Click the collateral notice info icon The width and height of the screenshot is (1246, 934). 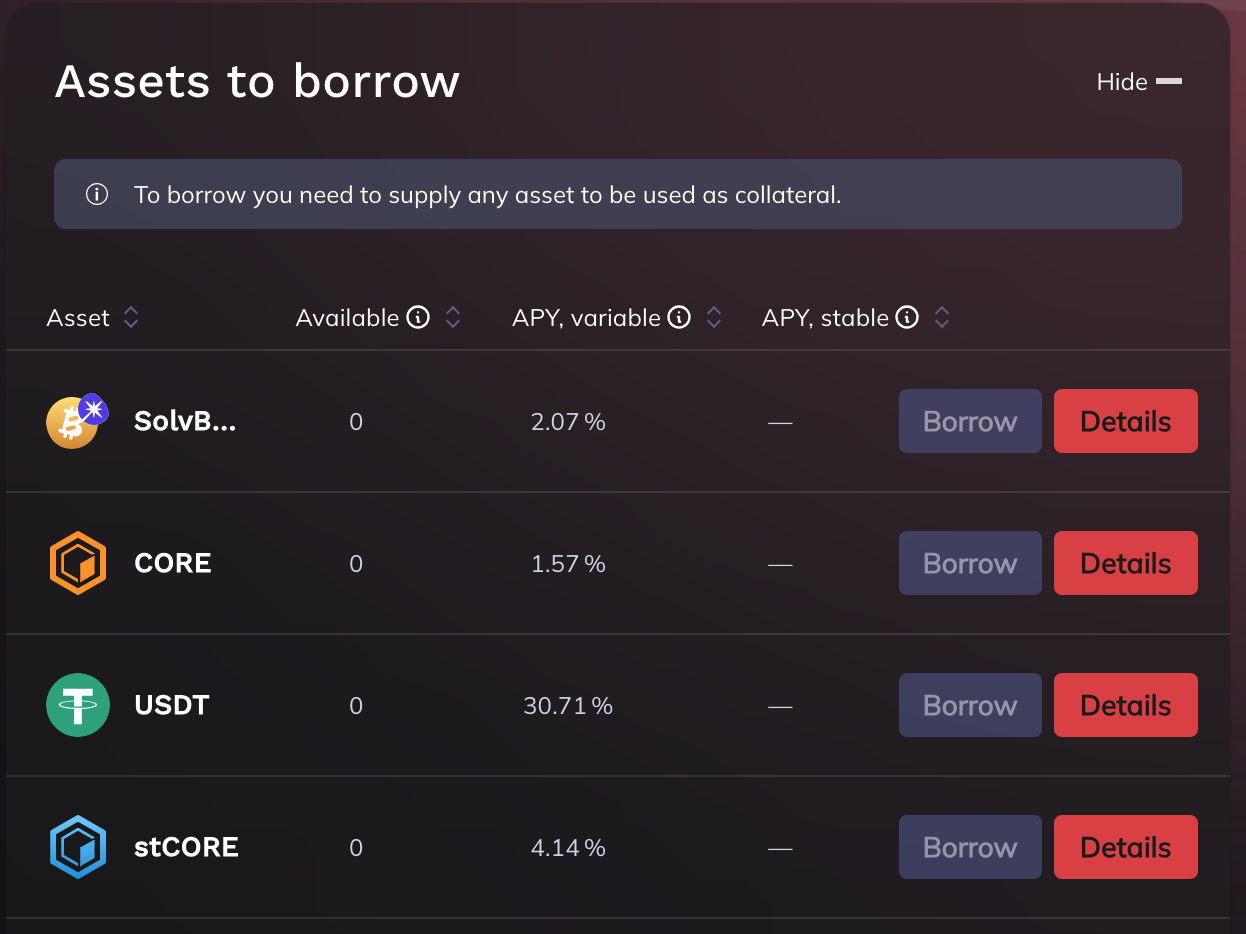97,194
